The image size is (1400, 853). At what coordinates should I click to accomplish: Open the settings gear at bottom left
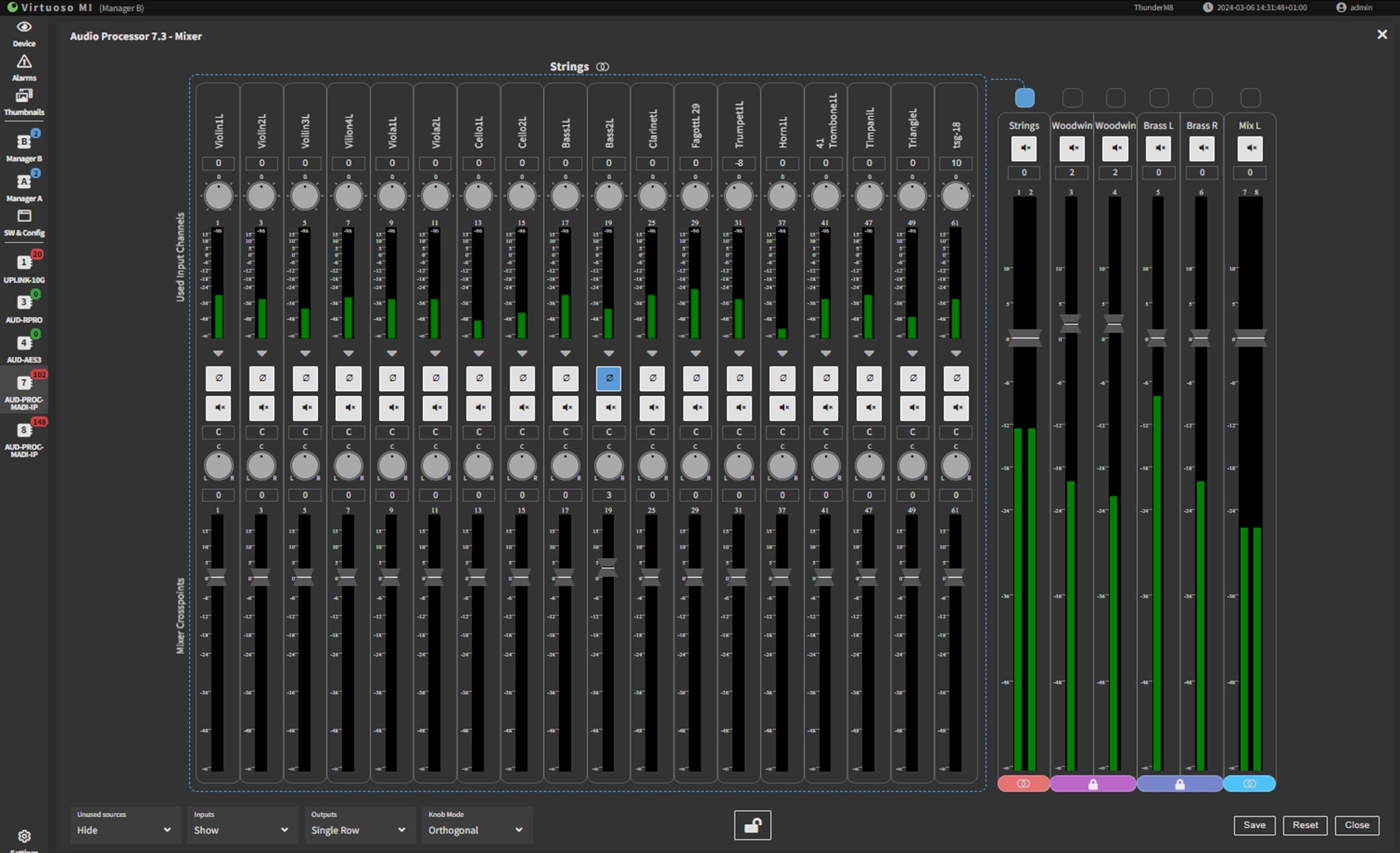[x=24, y=837]
